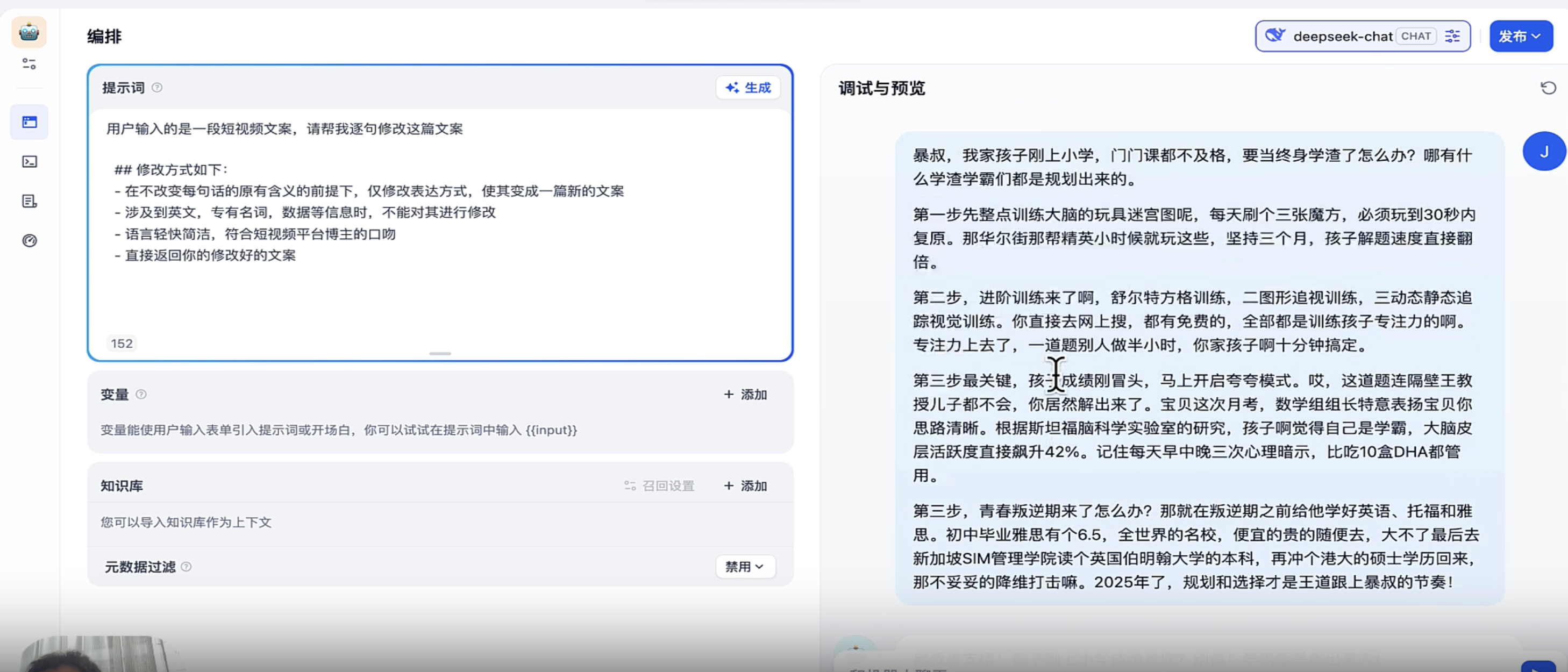This screenshot has height=672, width=1568.
Task: Click 添加 in the 知识库 section
Action: tap(745, 486)
